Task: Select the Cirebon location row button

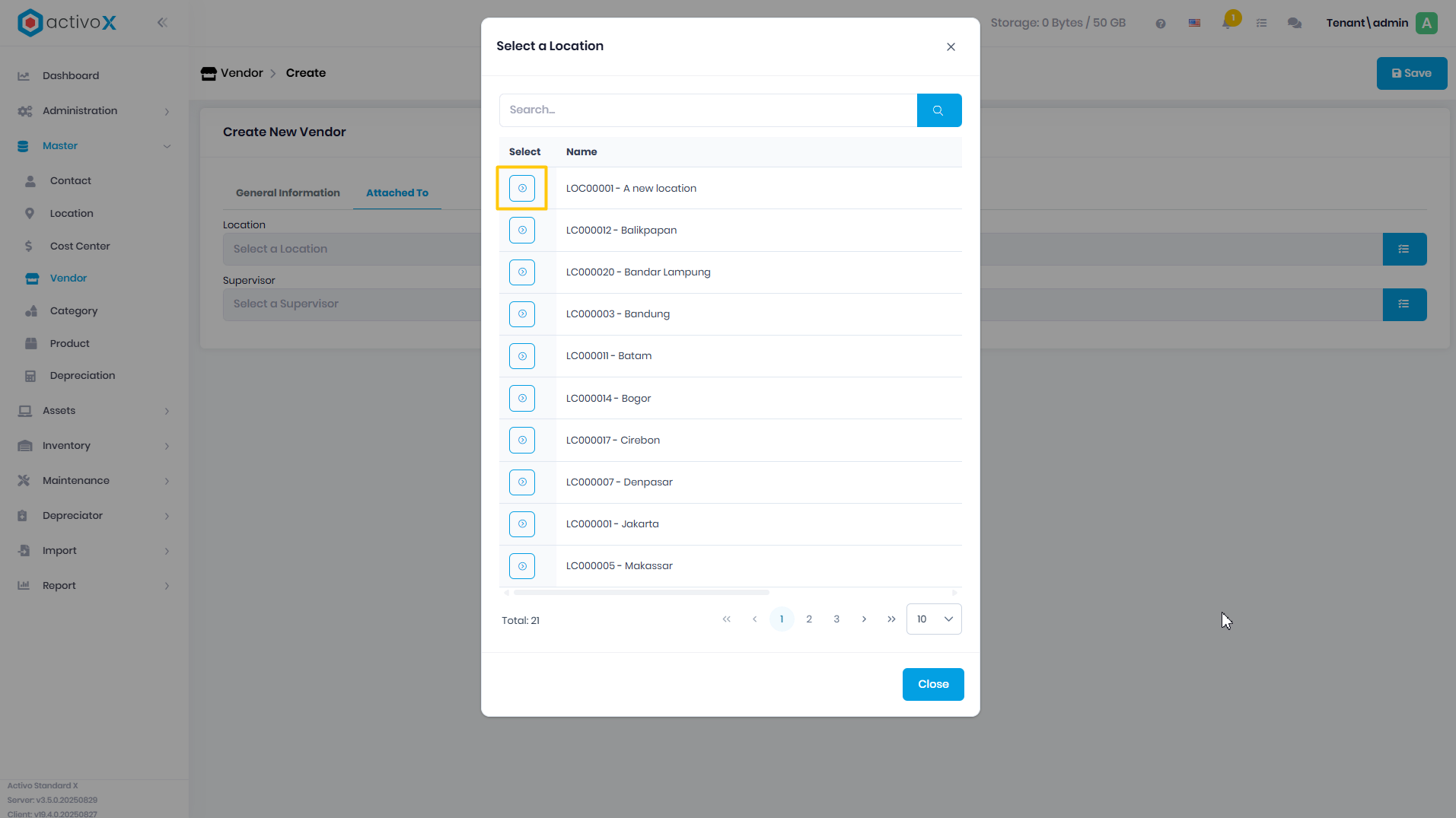Action: click(522, 440)
